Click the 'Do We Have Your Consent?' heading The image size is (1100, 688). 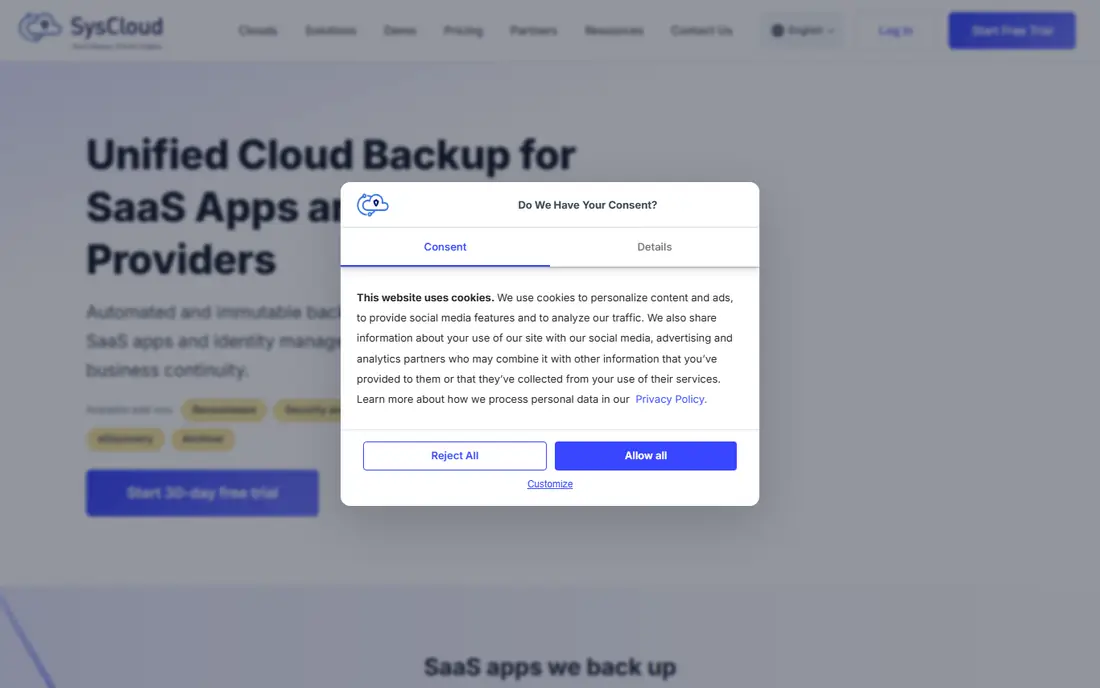587,205
